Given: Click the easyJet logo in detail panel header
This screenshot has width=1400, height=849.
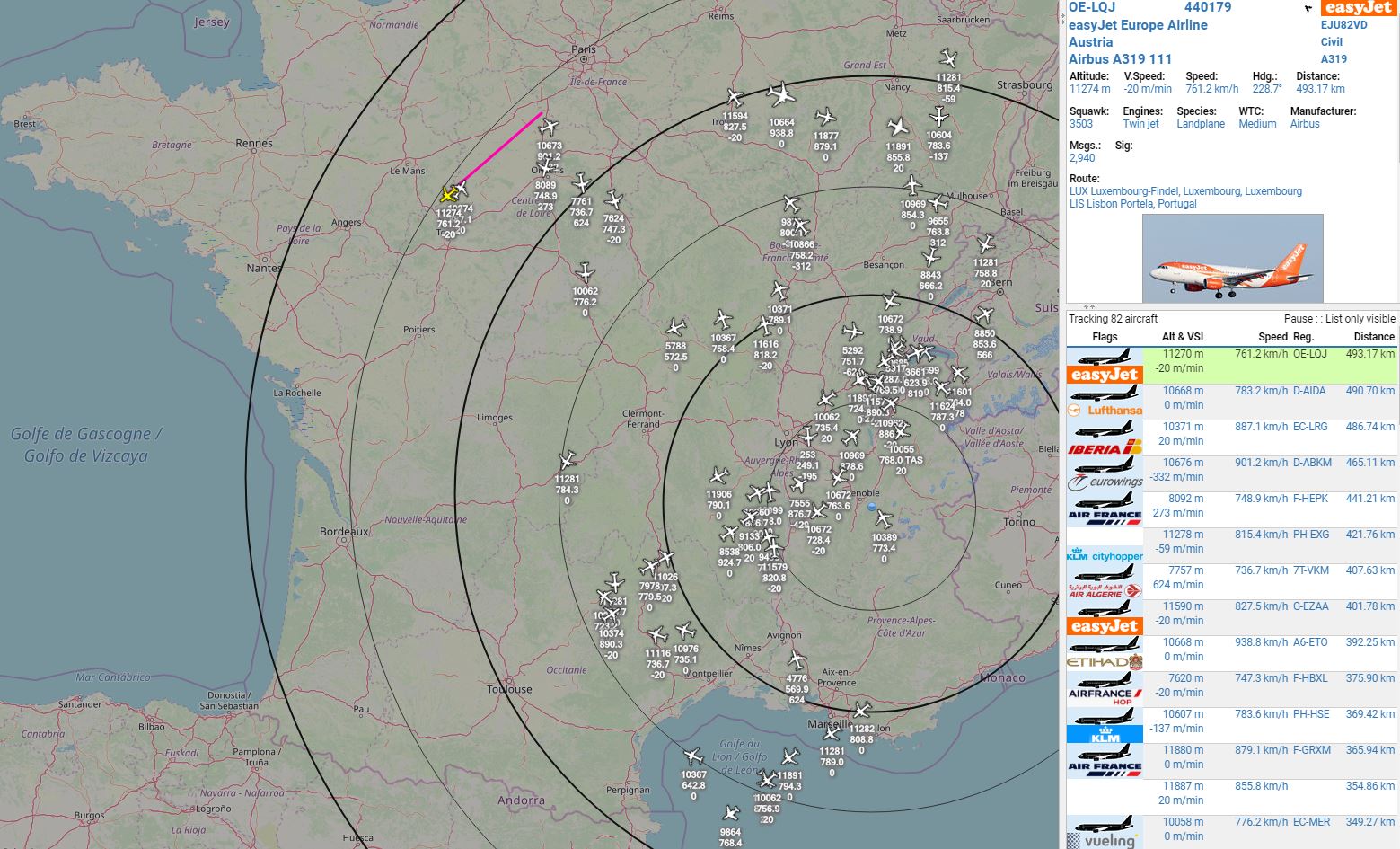Looking at the screenshot, I should [1358, 8].
